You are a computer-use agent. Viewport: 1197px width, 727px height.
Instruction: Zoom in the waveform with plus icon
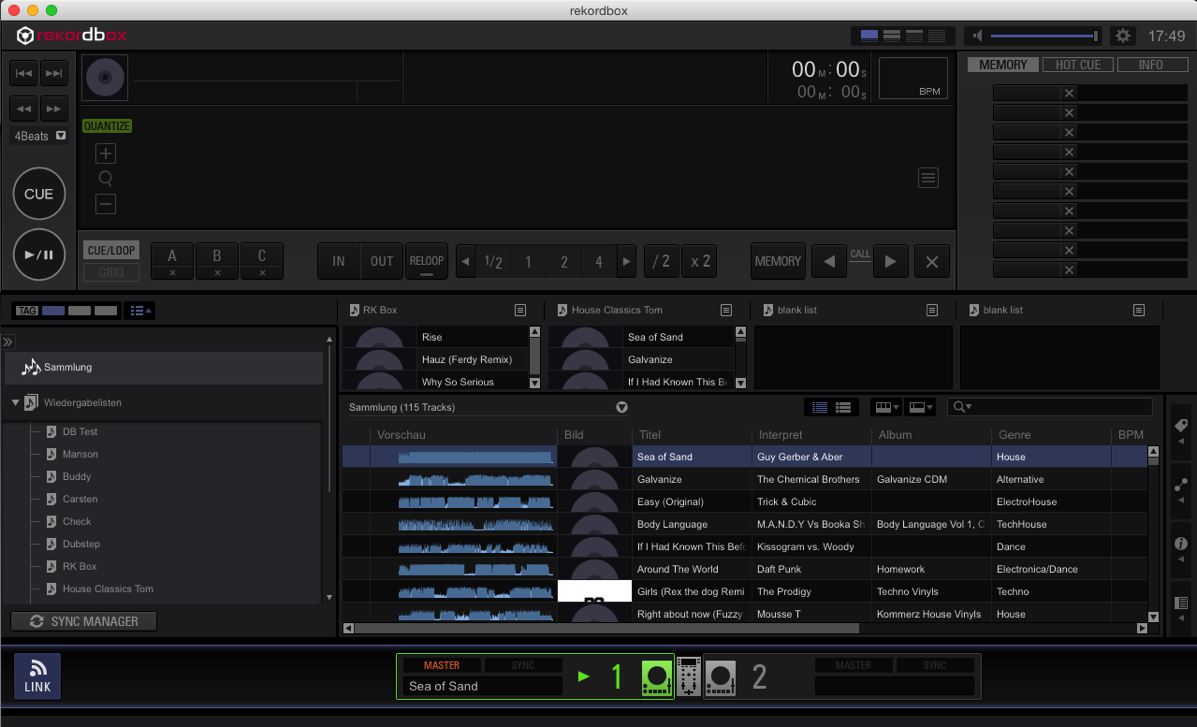coord(105,154)
